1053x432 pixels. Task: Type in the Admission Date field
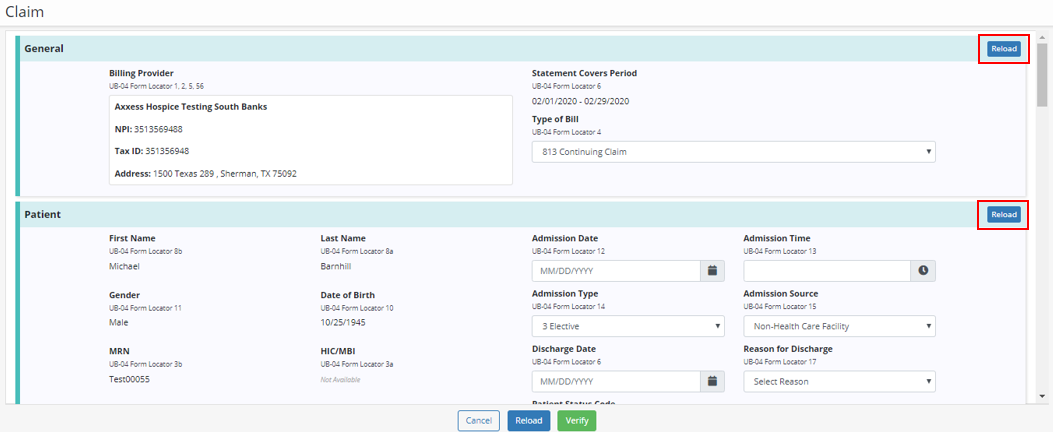(x=615, y=271)
